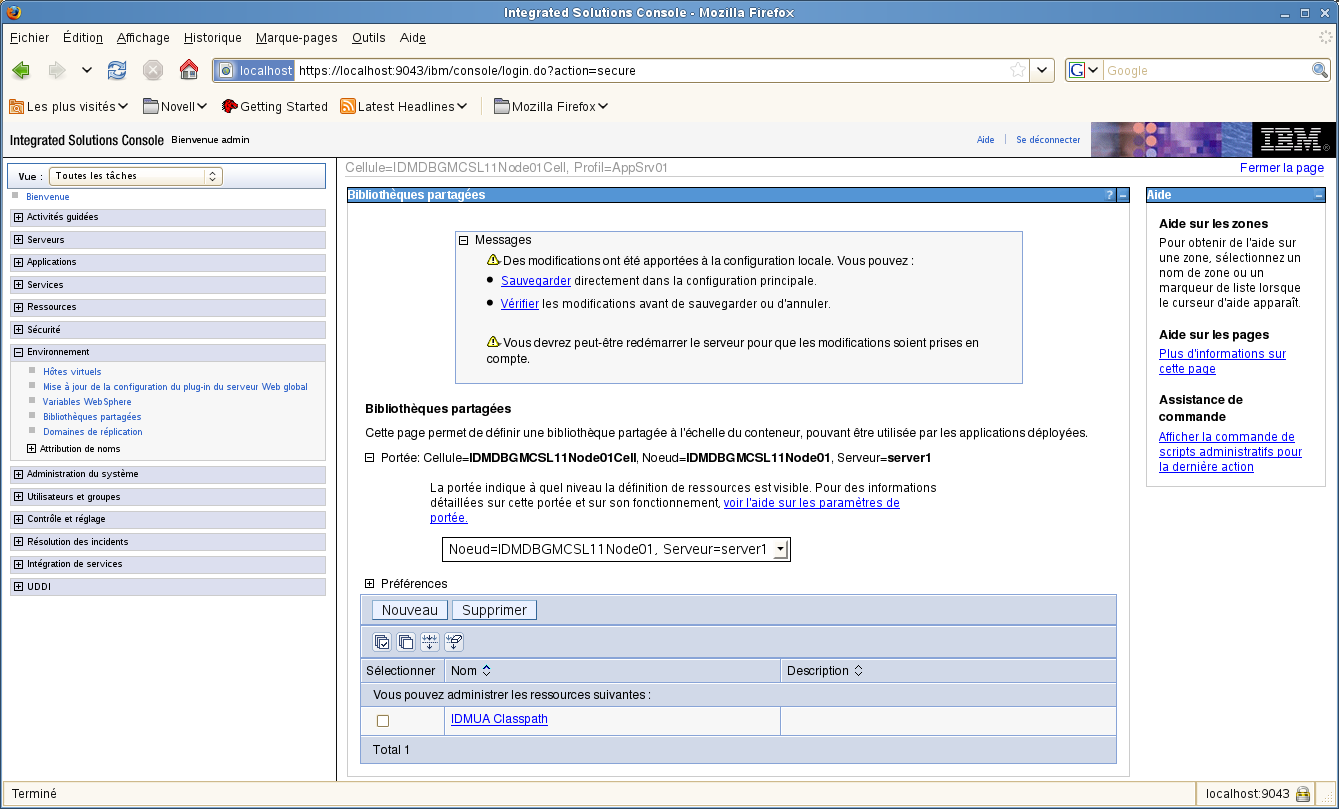Viewport: 1339px width, 809px height.
Task: Click the Deselect All table icon
Action: pyautogui.click(x=406, y=642)
